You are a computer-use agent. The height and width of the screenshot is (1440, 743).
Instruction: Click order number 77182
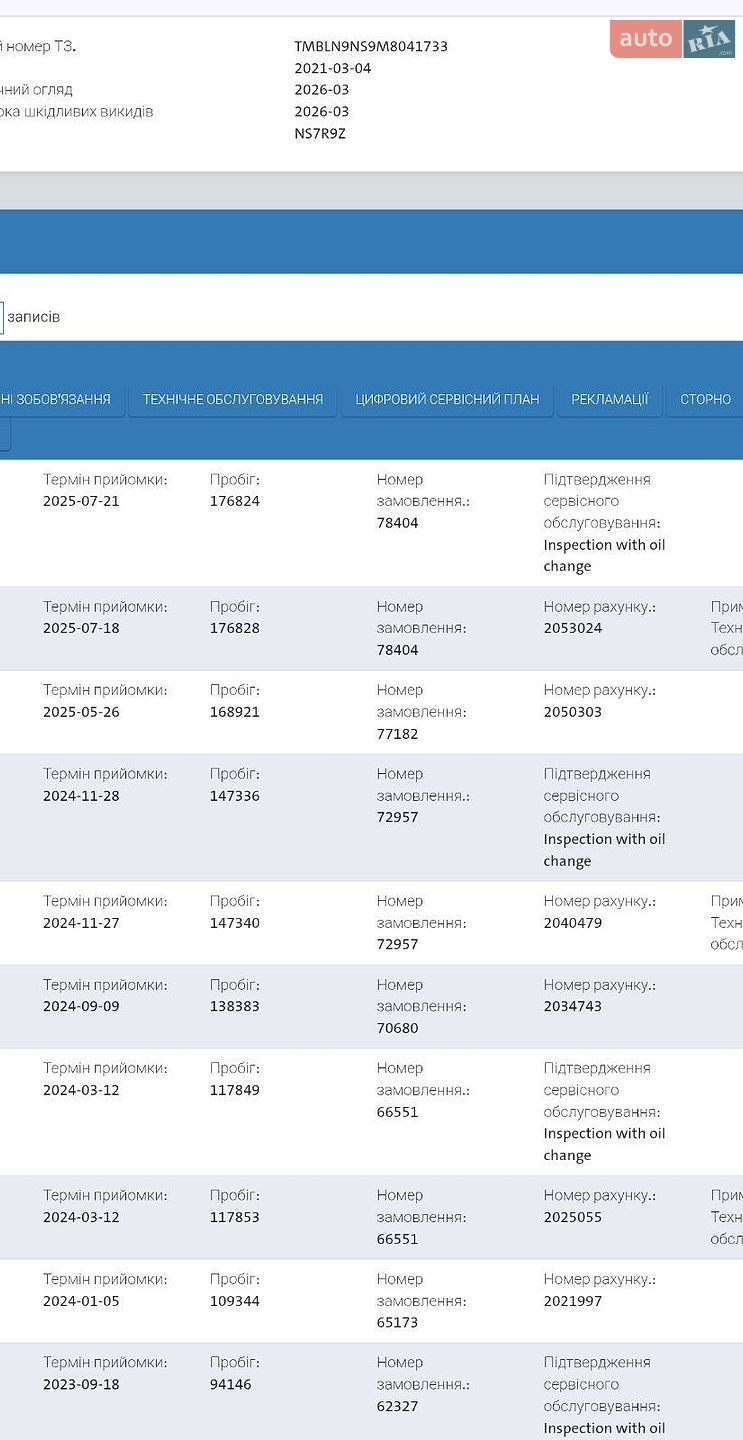tap(398, 734)
